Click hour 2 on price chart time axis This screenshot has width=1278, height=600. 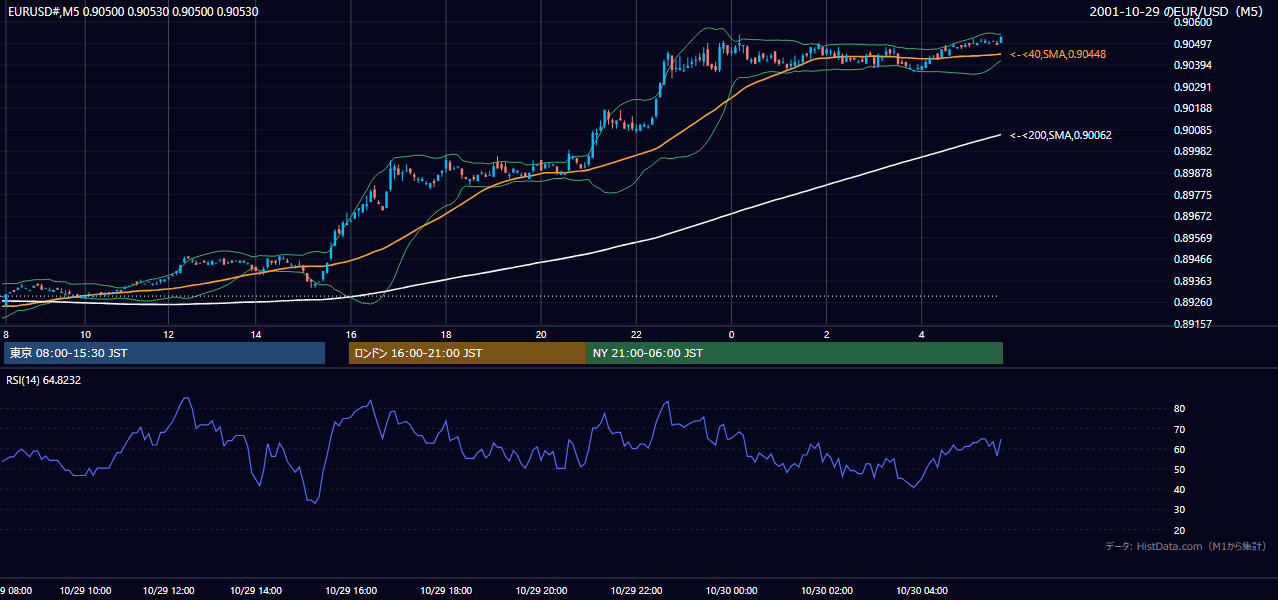click(826, 334)
